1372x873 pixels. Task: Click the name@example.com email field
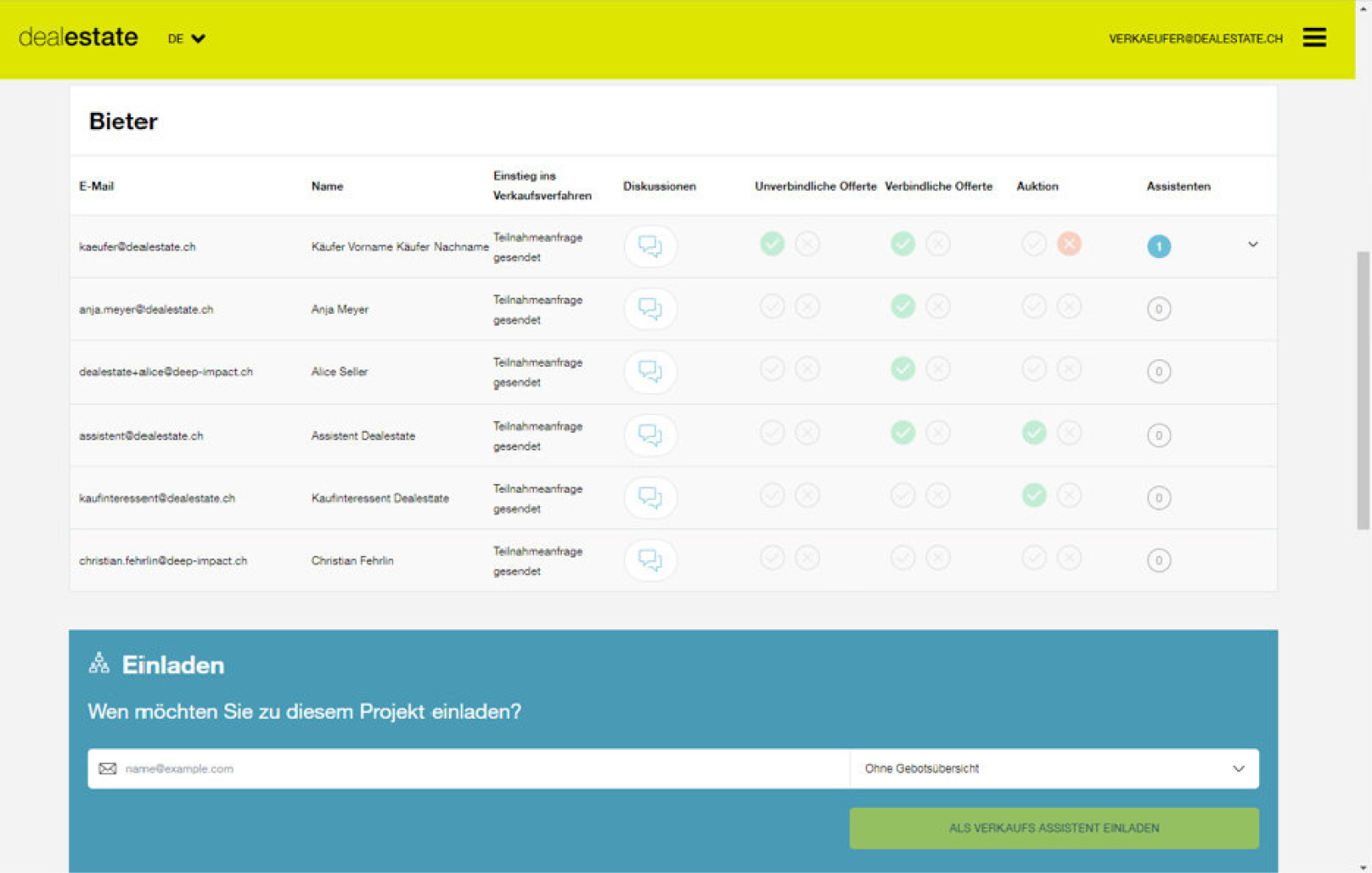pyautogui.click(x=469, y=768)
